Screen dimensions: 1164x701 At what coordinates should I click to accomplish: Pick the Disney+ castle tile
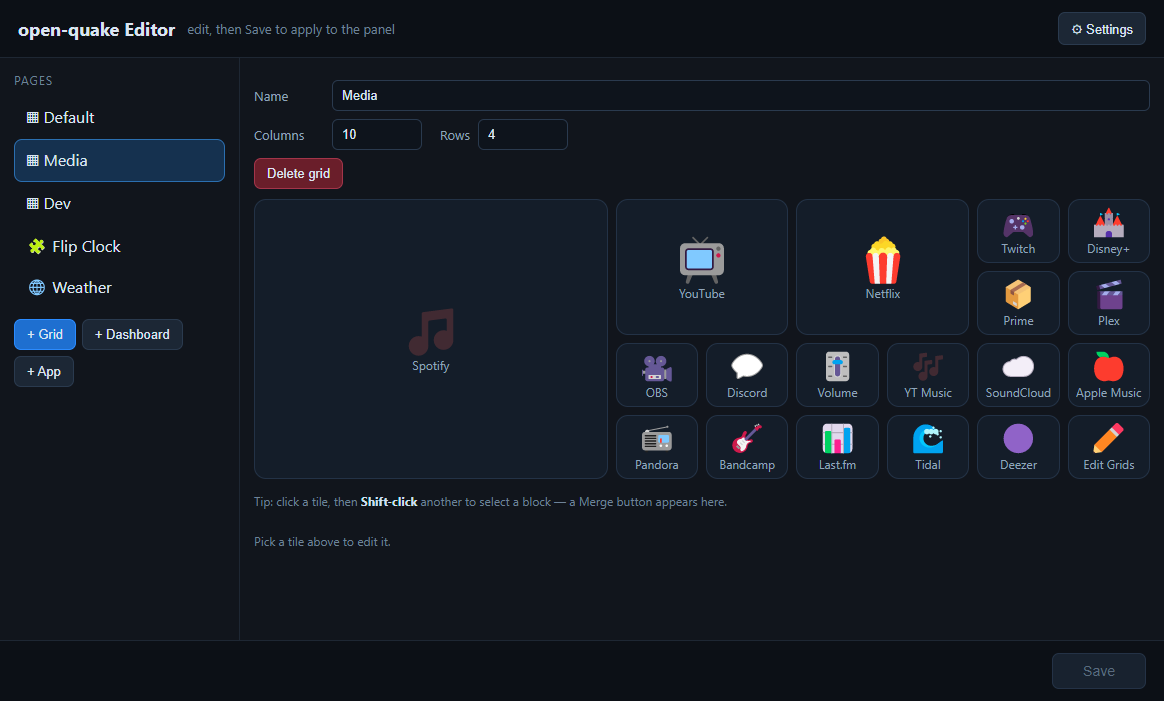point(1108,231)
